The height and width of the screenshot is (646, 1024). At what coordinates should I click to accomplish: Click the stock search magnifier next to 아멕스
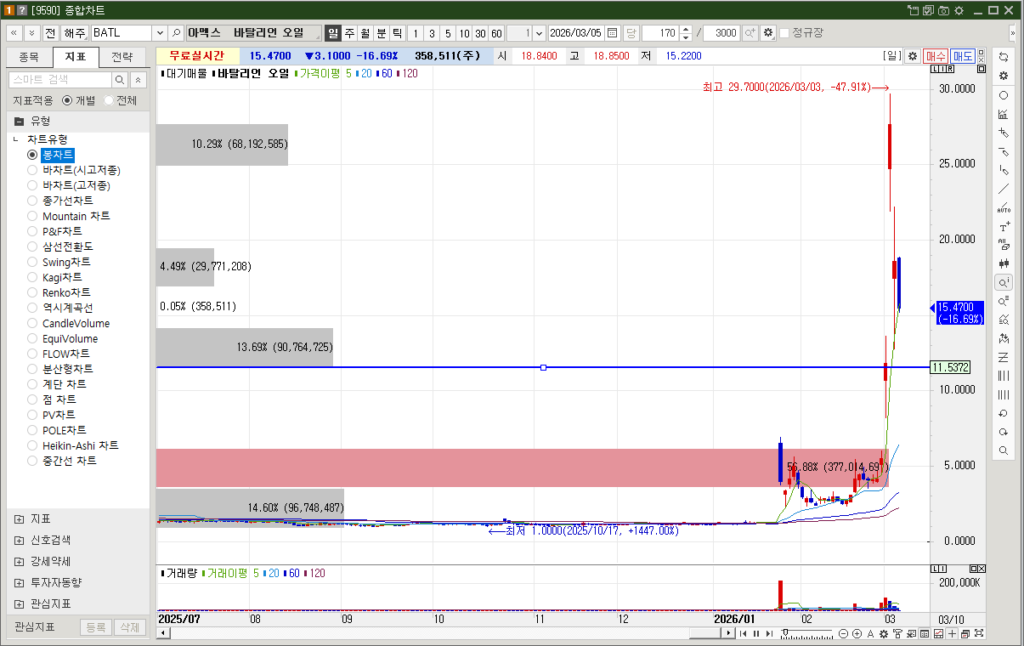[176, 31]
